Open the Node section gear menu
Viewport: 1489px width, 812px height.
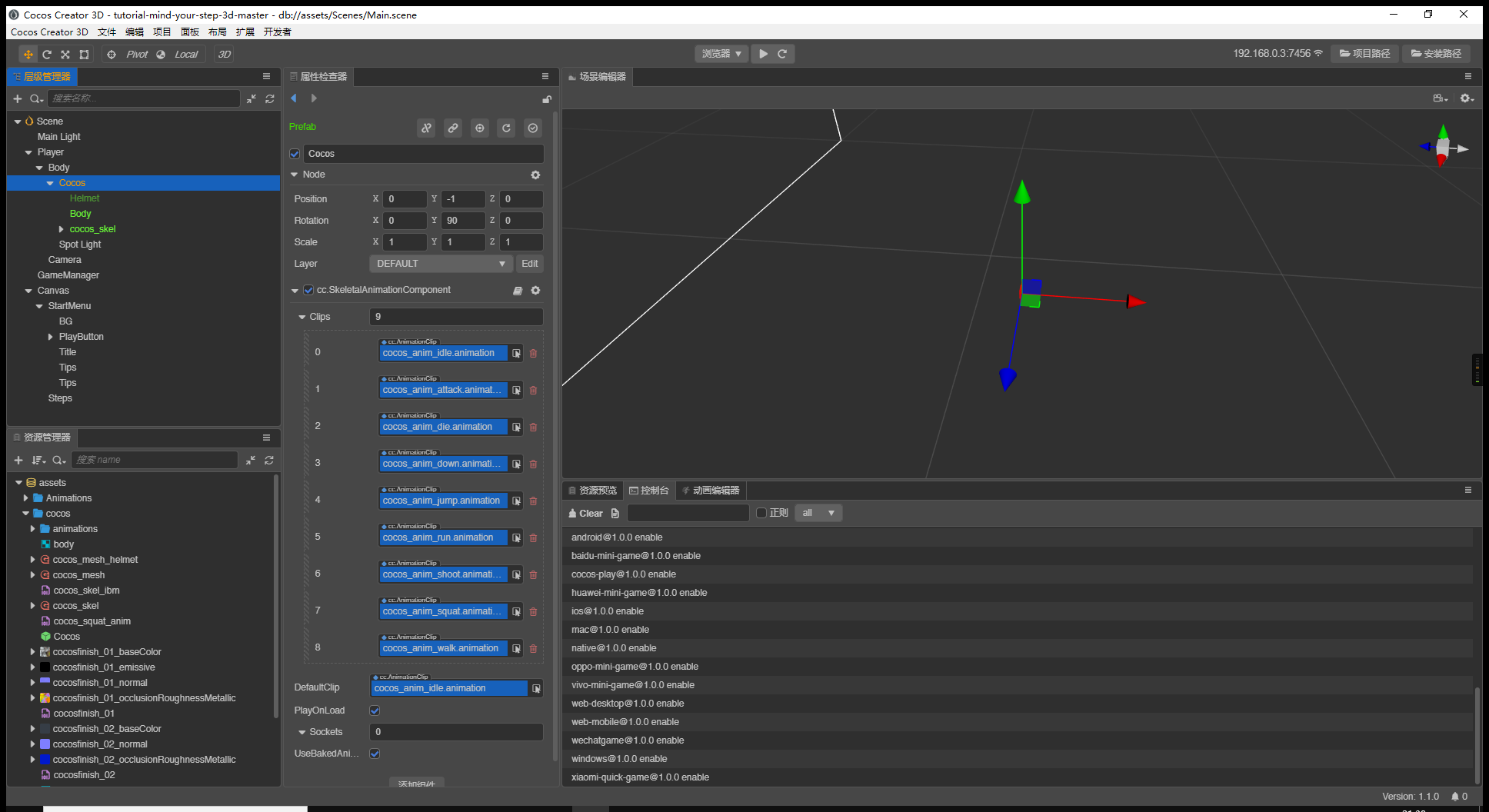[535, 175]
